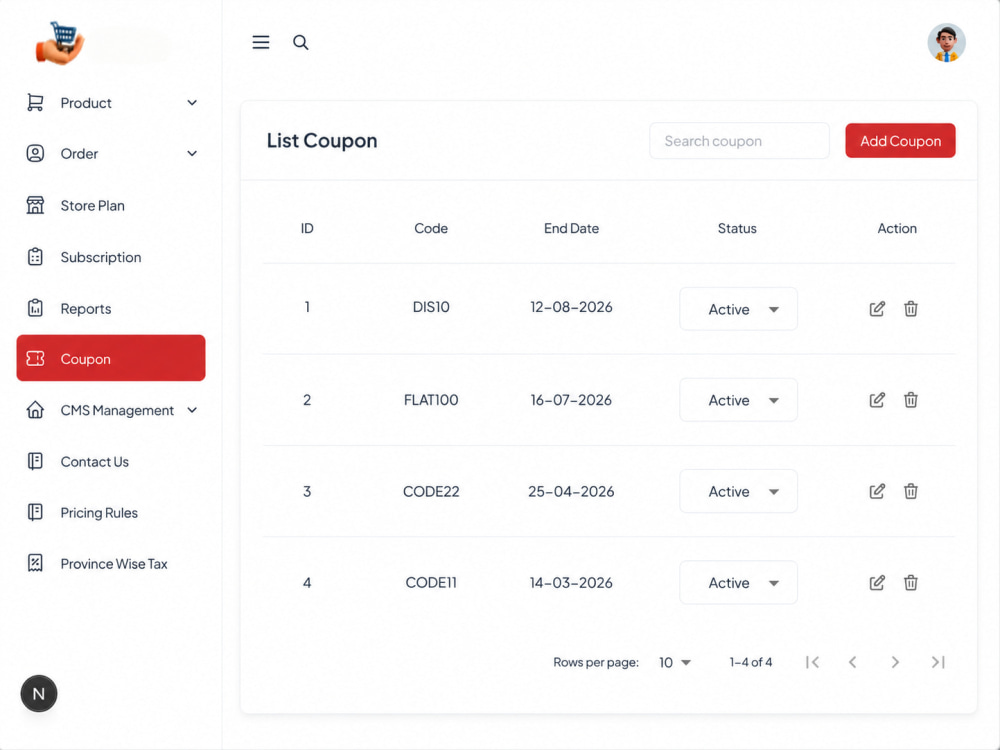Go to previous page of coupons

pyautogui.click(x=853, y=662)
